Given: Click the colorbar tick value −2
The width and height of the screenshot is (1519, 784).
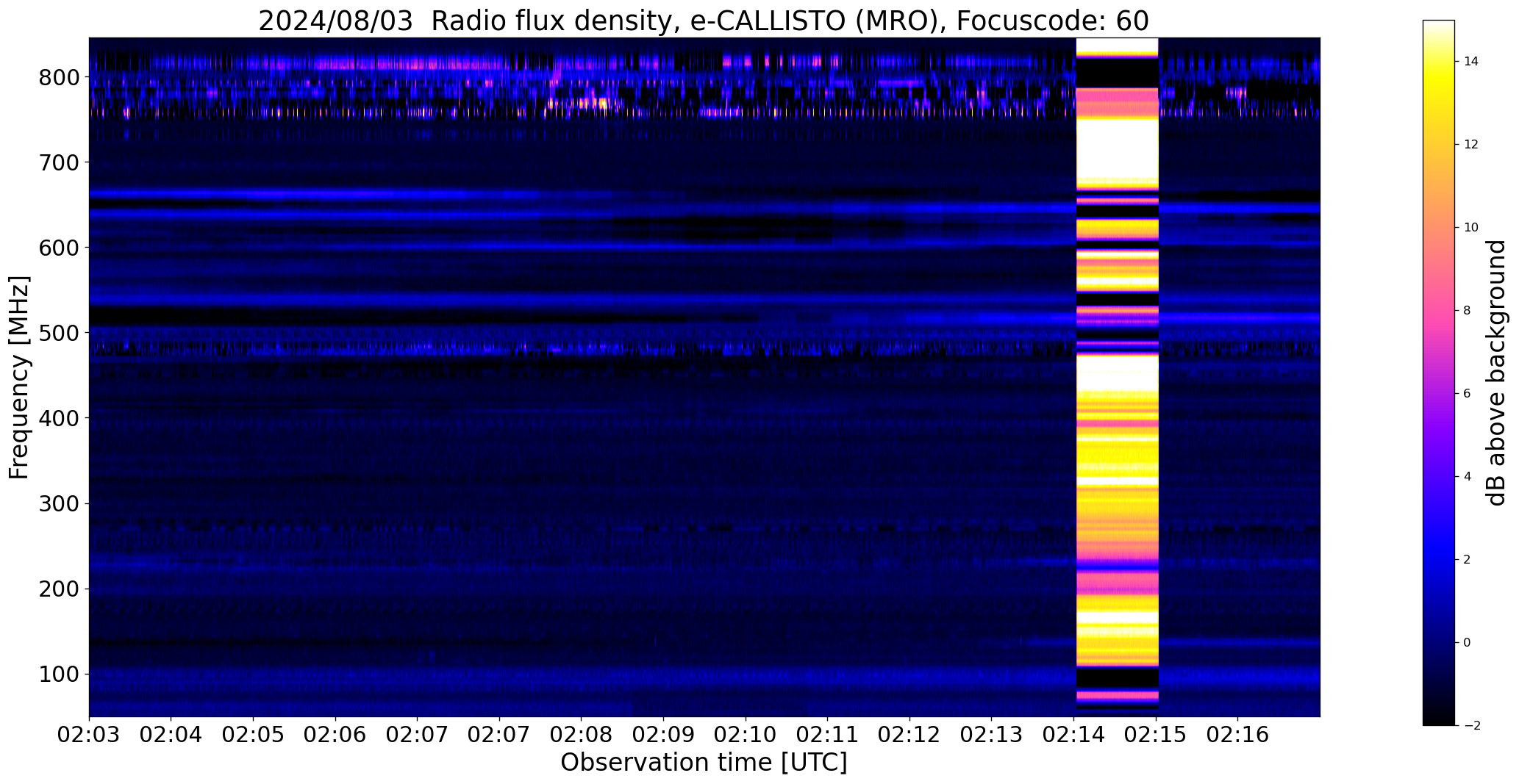Looking at the screenshot, I should 1471,726.
